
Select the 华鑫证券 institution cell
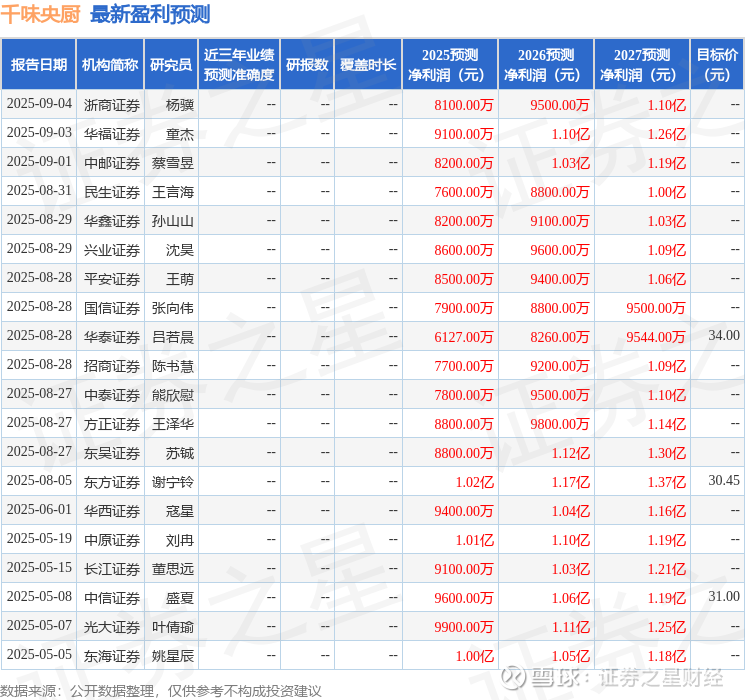pyautogui.click(x=112, y=221)
